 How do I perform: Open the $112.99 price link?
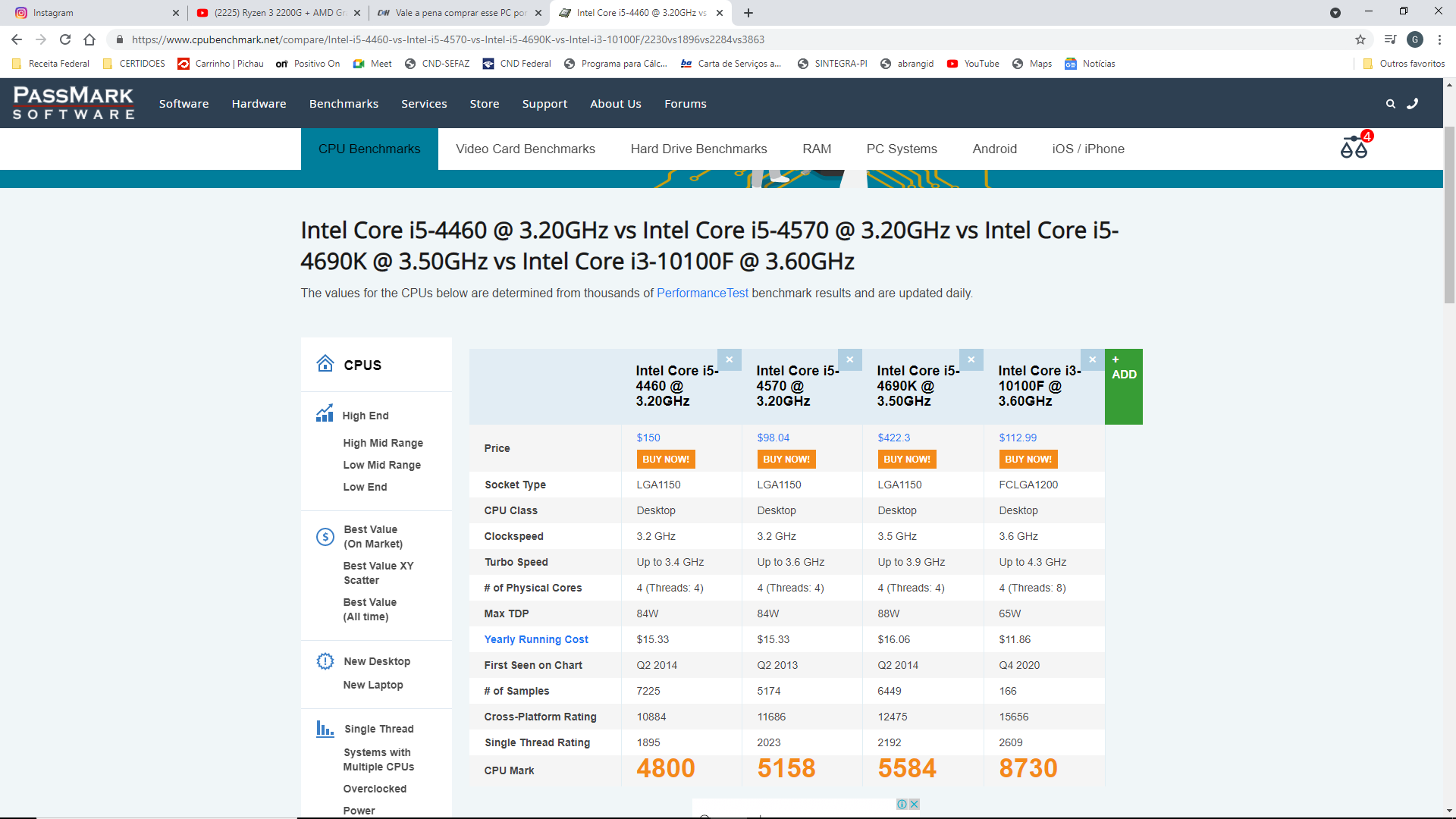pos(1018,438)
